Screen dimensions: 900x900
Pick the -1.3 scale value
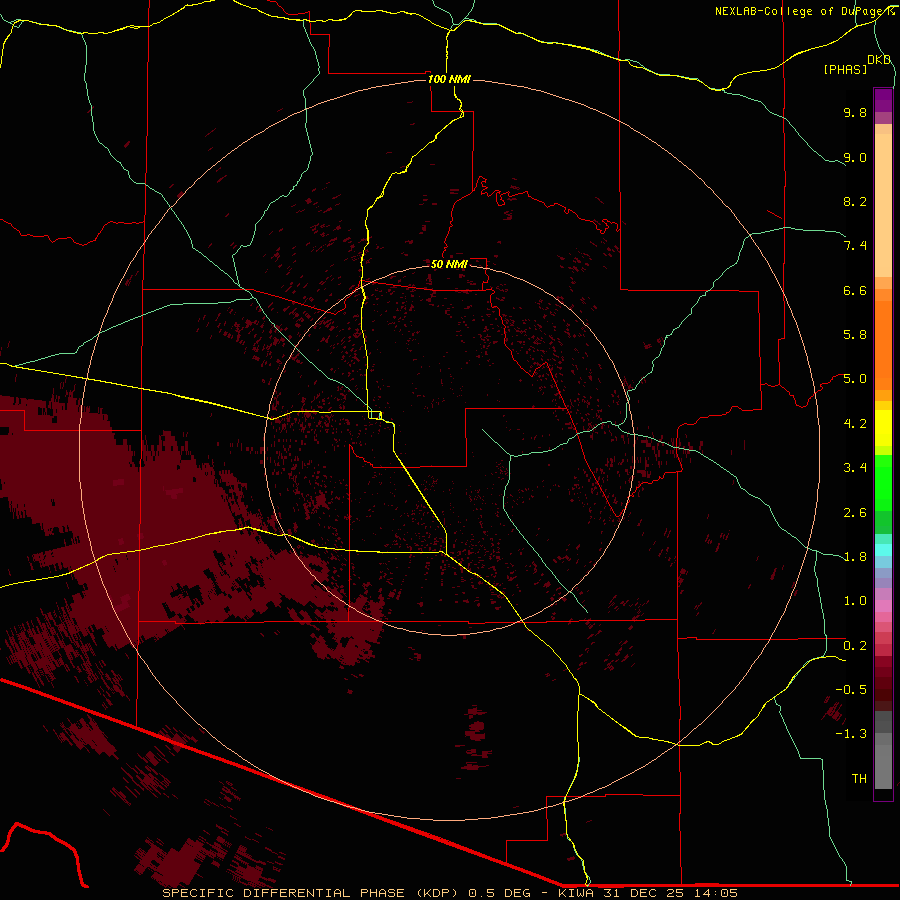[x=851, y=734]
